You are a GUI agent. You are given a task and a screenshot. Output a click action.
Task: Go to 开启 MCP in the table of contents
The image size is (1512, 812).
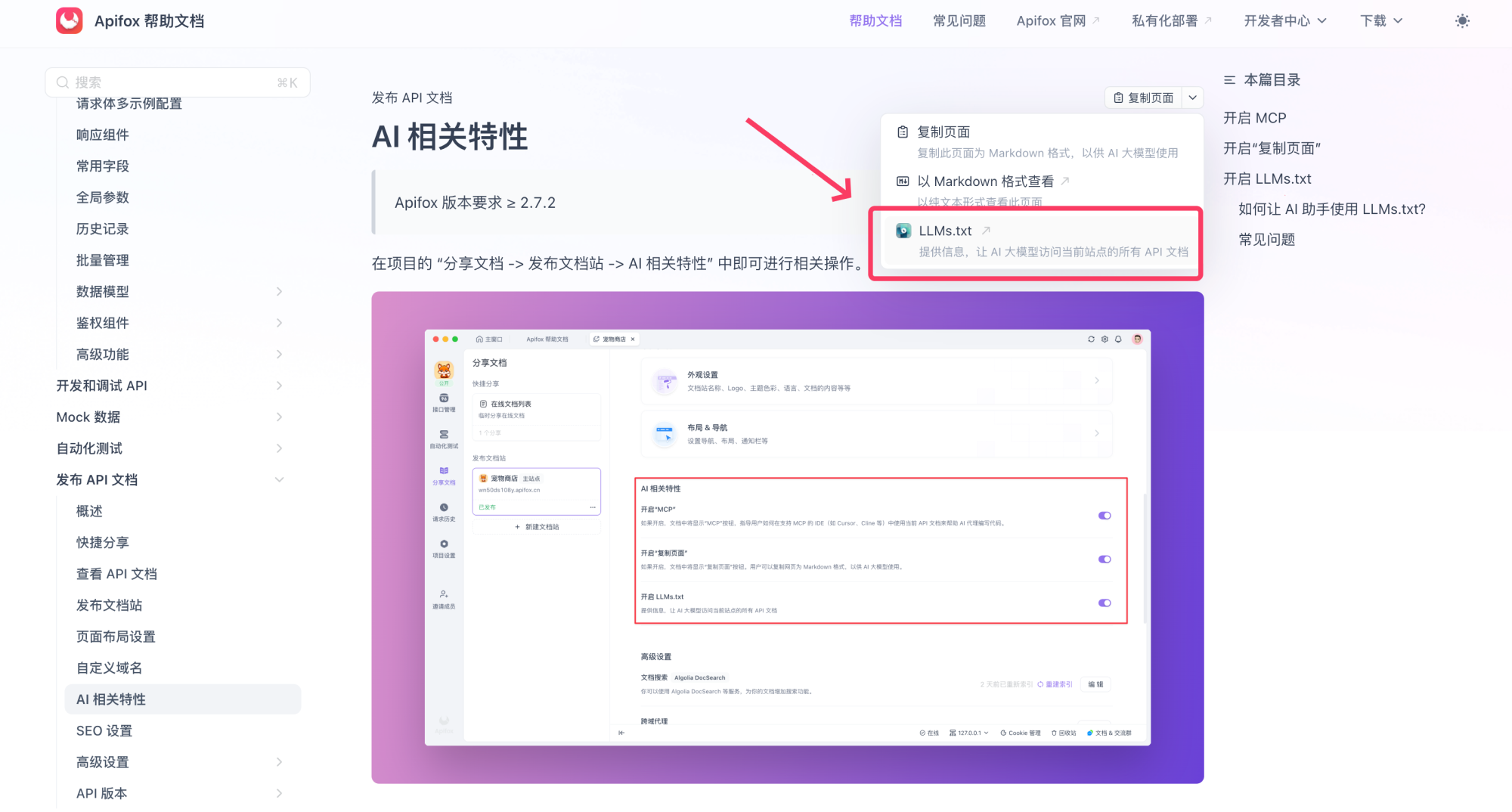(x=1255, y=118)
